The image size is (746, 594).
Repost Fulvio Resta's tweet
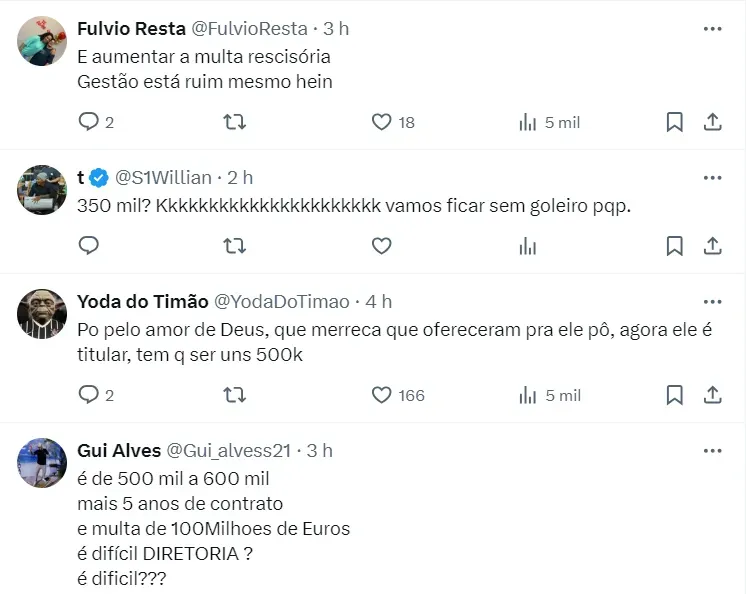click(x=234, y=122)
